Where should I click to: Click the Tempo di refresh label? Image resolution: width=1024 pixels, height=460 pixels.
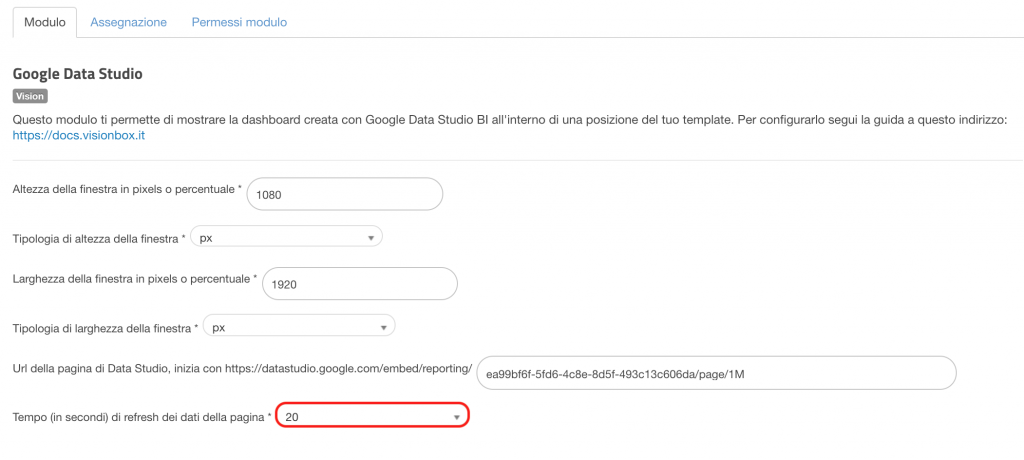point(142,416)
